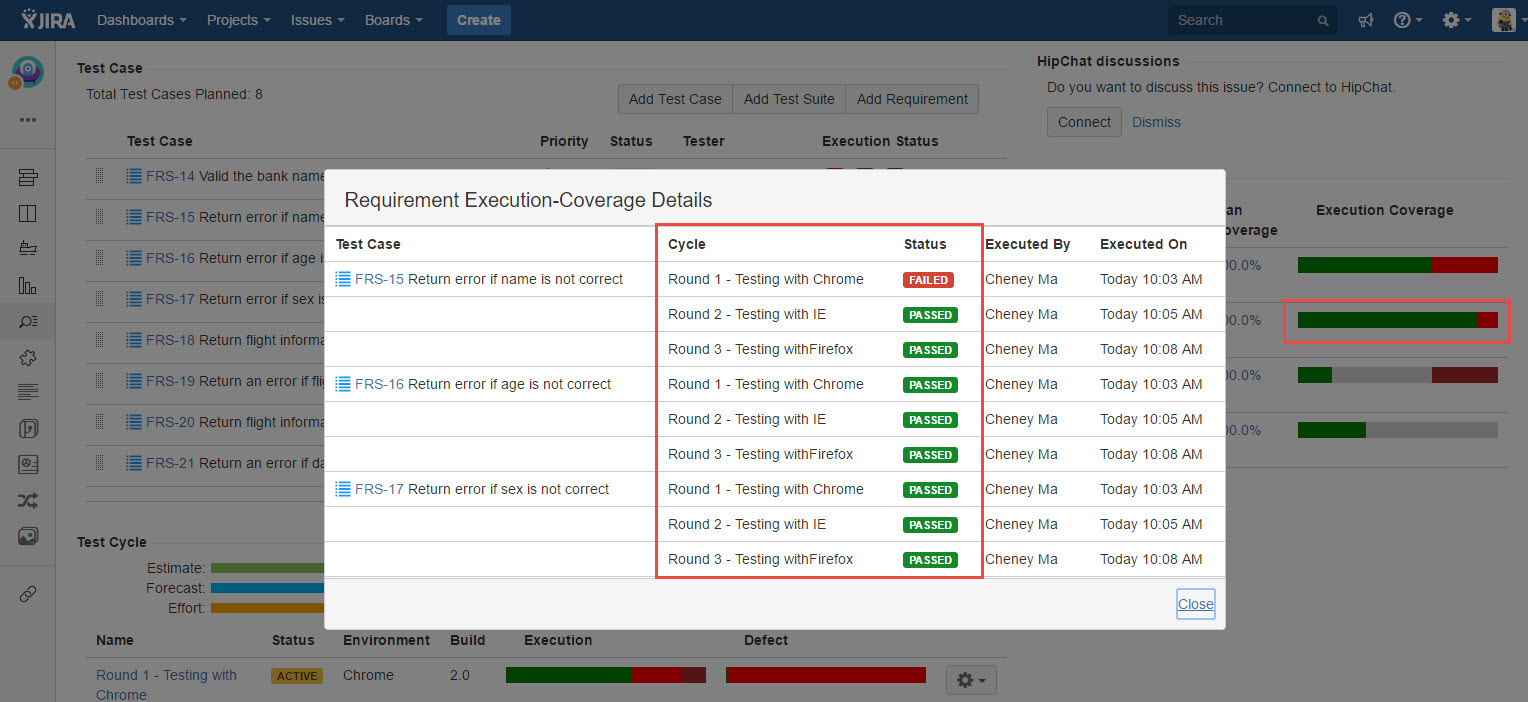Click the blue Create button
Viewport: 1528px width, 702px height.
click(x=478, y=20)
